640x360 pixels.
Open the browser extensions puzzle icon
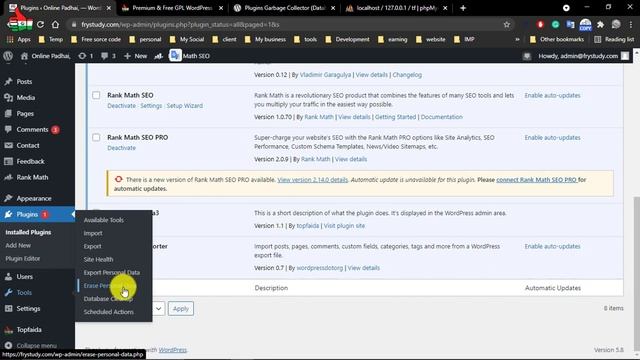pyautogui.click(x=600, y=24)
